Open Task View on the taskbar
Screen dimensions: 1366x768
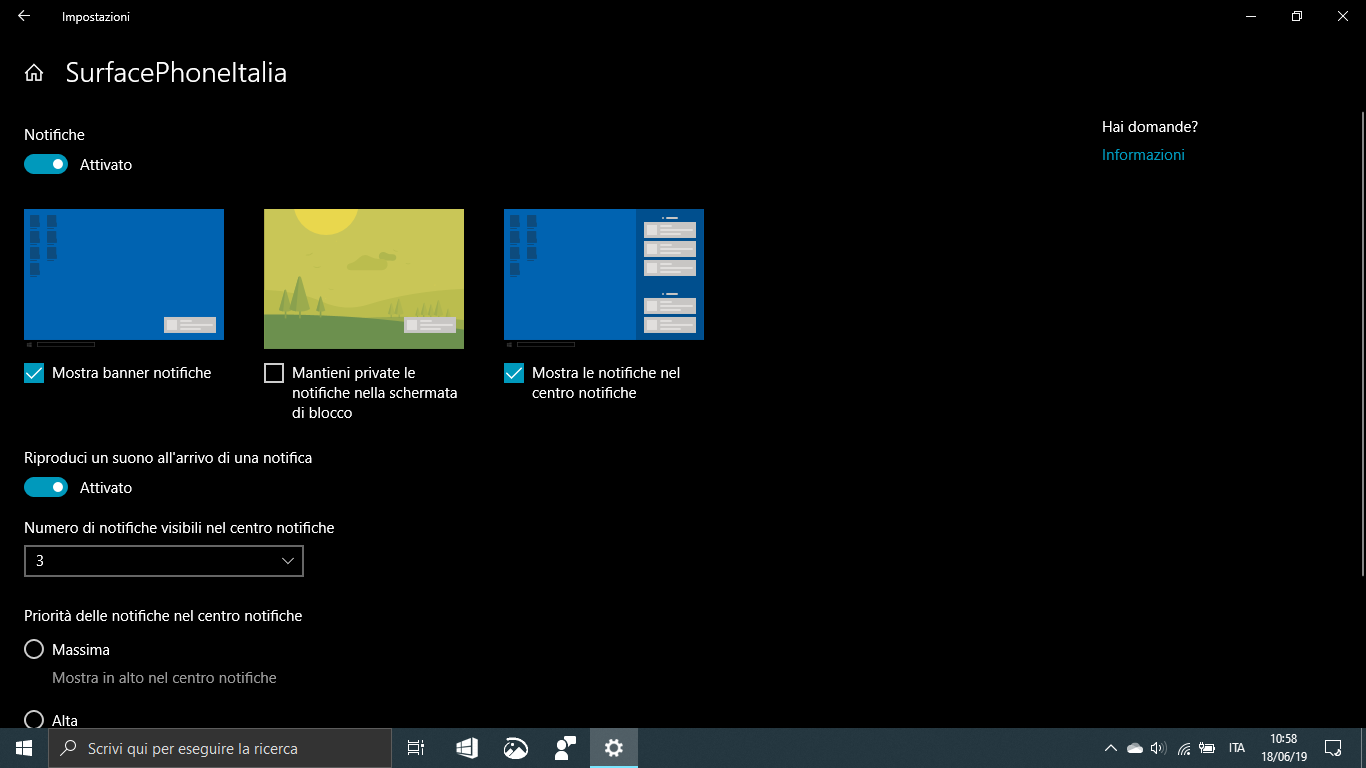[416, 748]
